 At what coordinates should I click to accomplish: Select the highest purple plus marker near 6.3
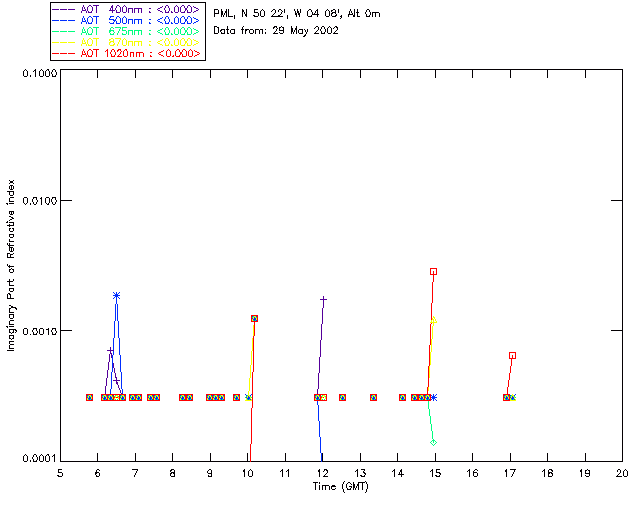110,350
